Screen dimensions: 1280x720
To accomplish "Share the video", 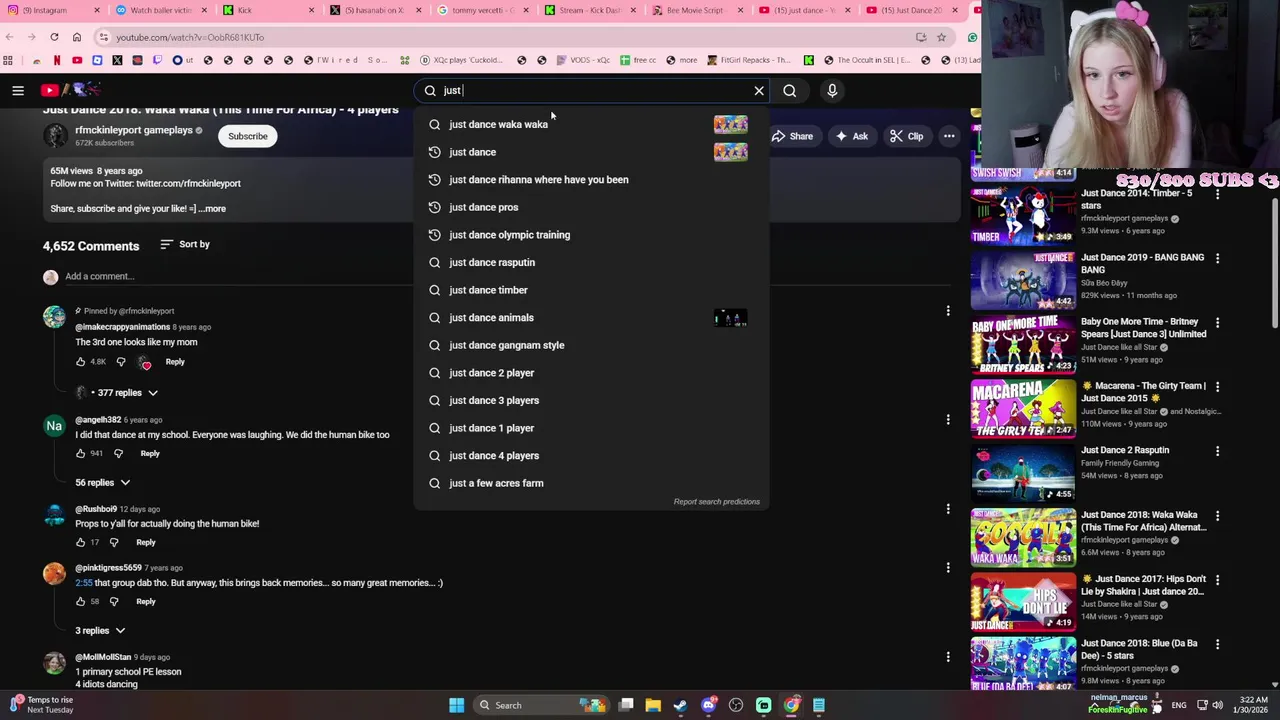I will tap(792, 136).
